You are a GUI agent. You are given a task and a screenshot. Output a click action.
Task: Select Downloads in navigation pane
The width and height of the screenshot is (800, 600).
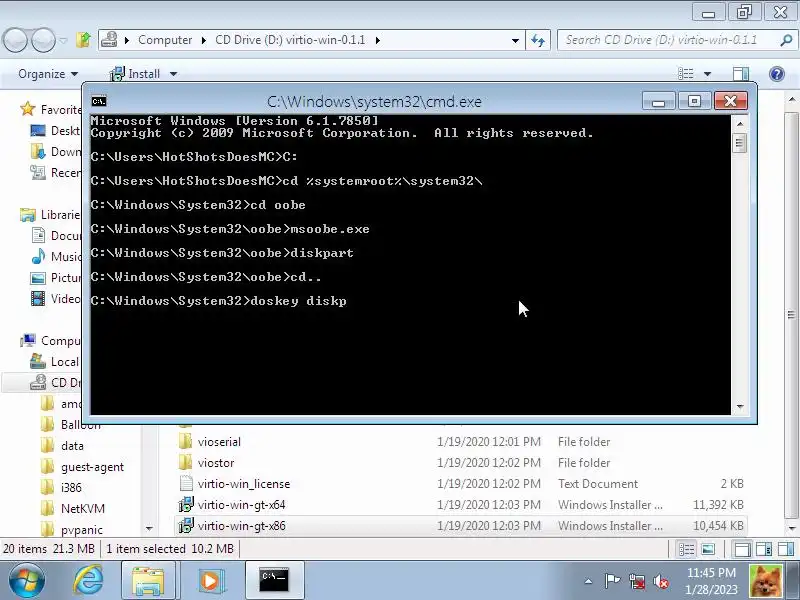pyautogui.click(x=55, y=152)
